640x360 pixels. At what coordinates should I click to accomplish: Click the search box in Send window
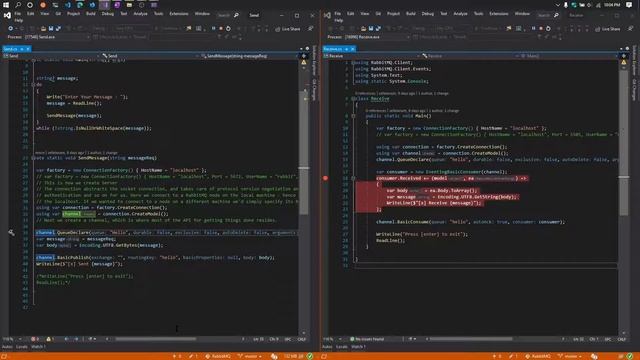pos(227,15)
